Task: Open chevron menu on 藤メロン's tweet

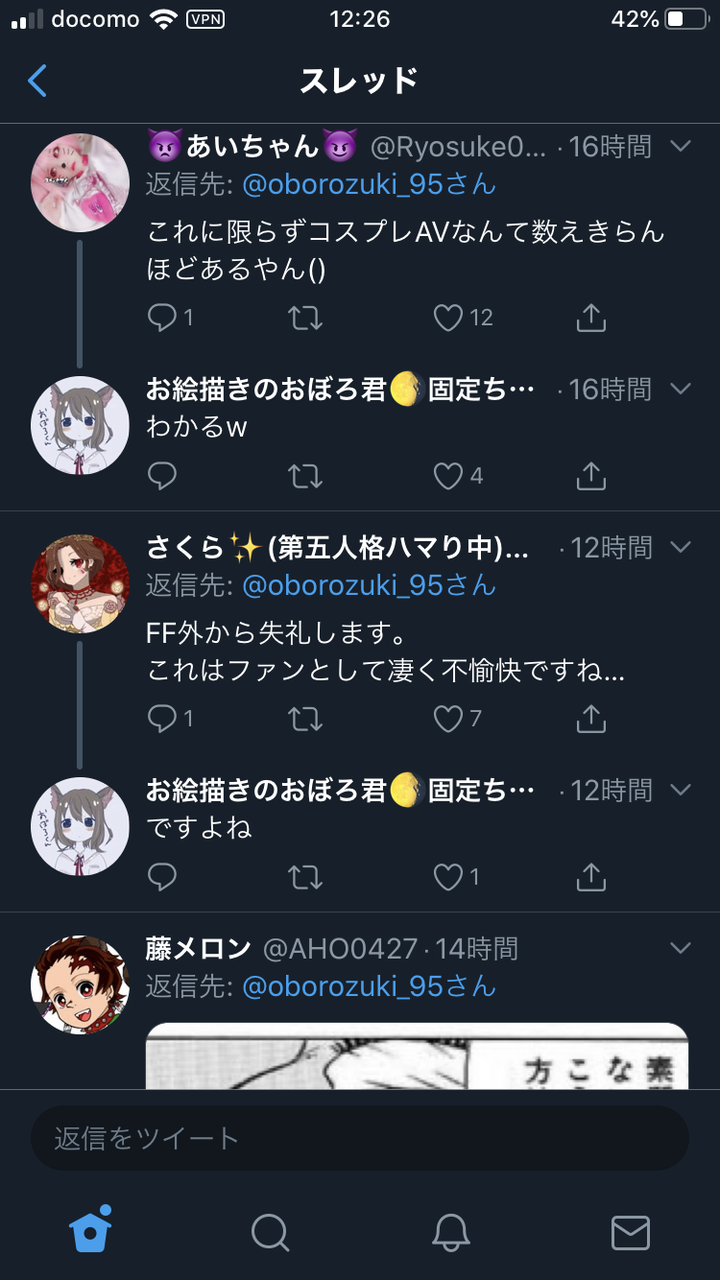Action: click(680, 947)
